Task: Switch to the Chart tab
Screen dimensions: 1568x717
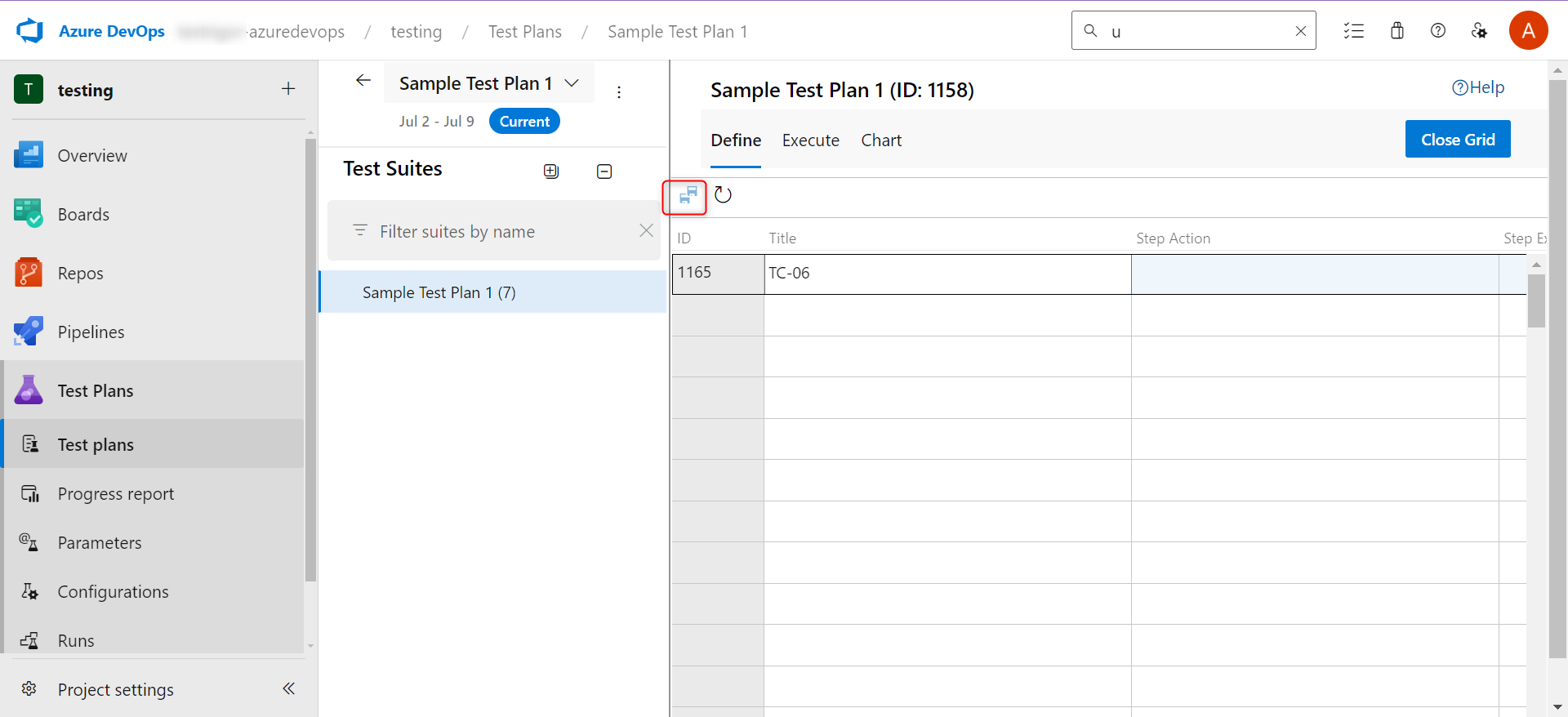Action: 881,140
